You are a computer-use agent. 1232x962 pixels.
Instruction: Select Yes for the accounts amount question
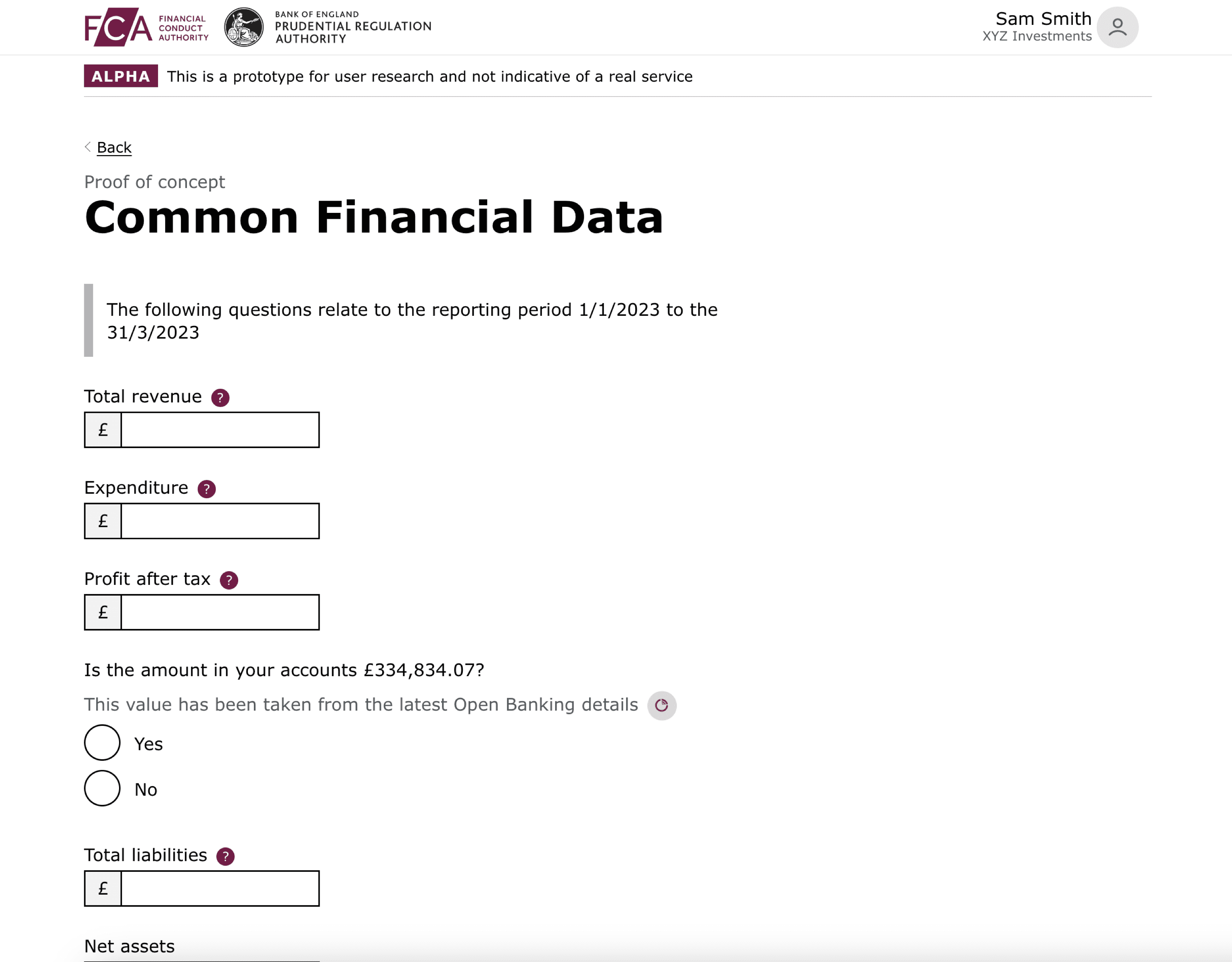tap(102, 743)
